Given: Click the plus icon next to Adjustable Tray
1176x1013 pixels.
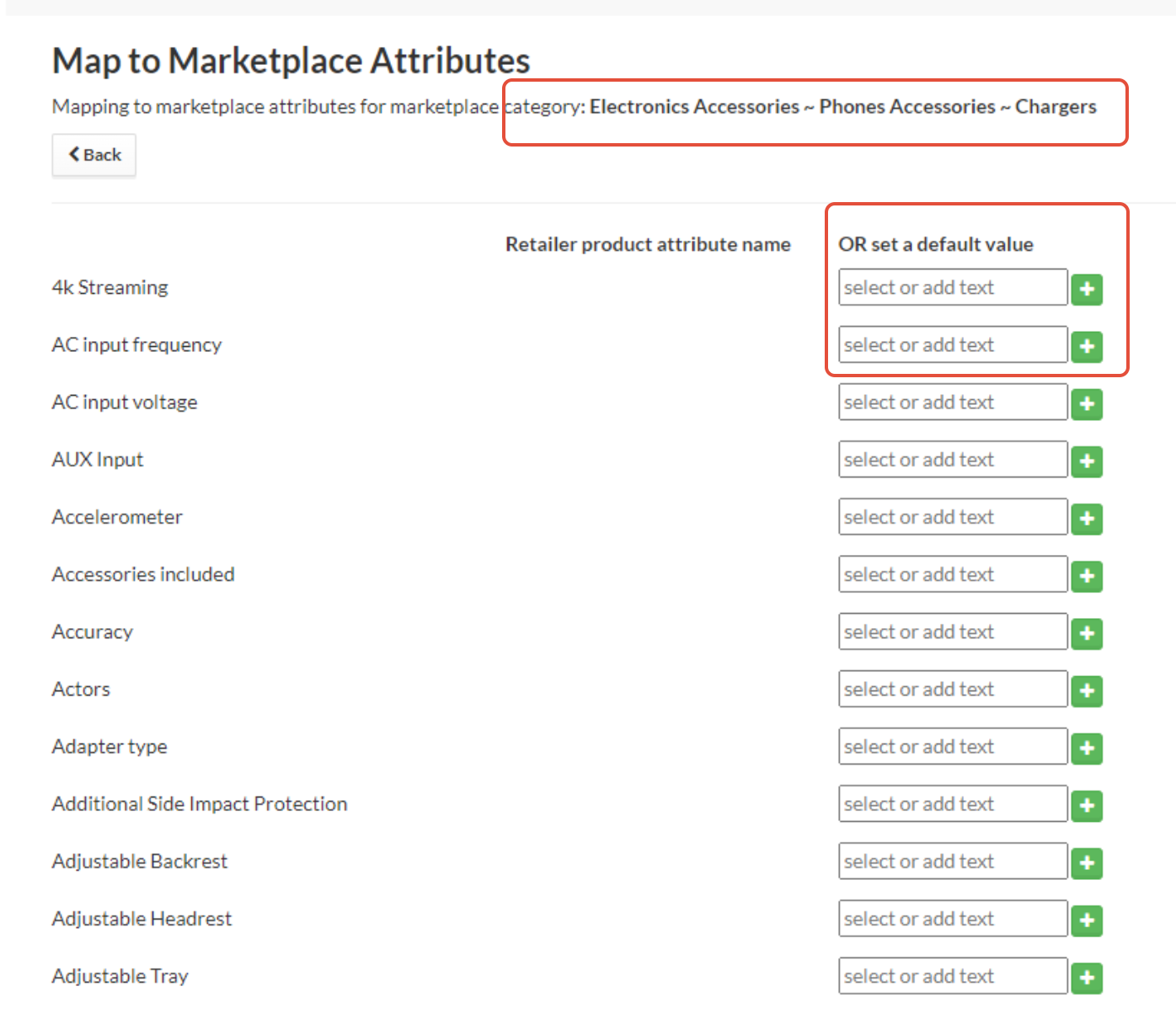Looking at the screenshot, I should 1086,977.
